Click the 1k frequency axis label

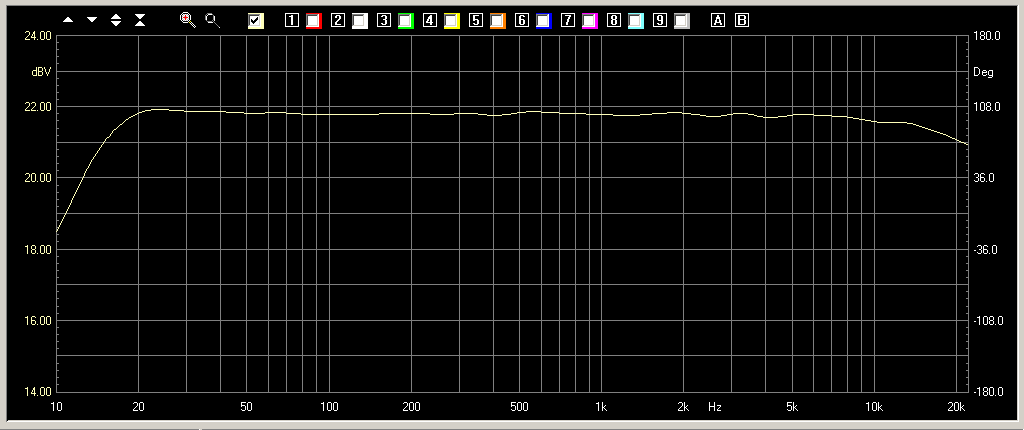click(x=601, y=407)
